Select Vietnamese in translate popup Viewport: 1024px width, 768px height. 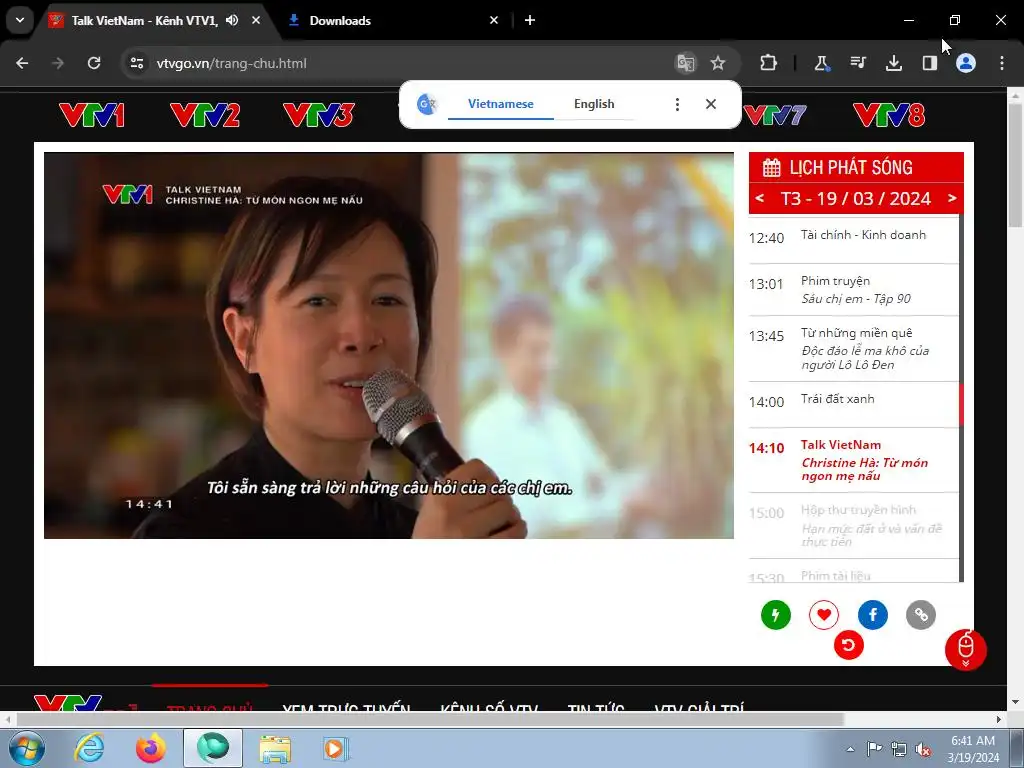click(x=501, y=104)
